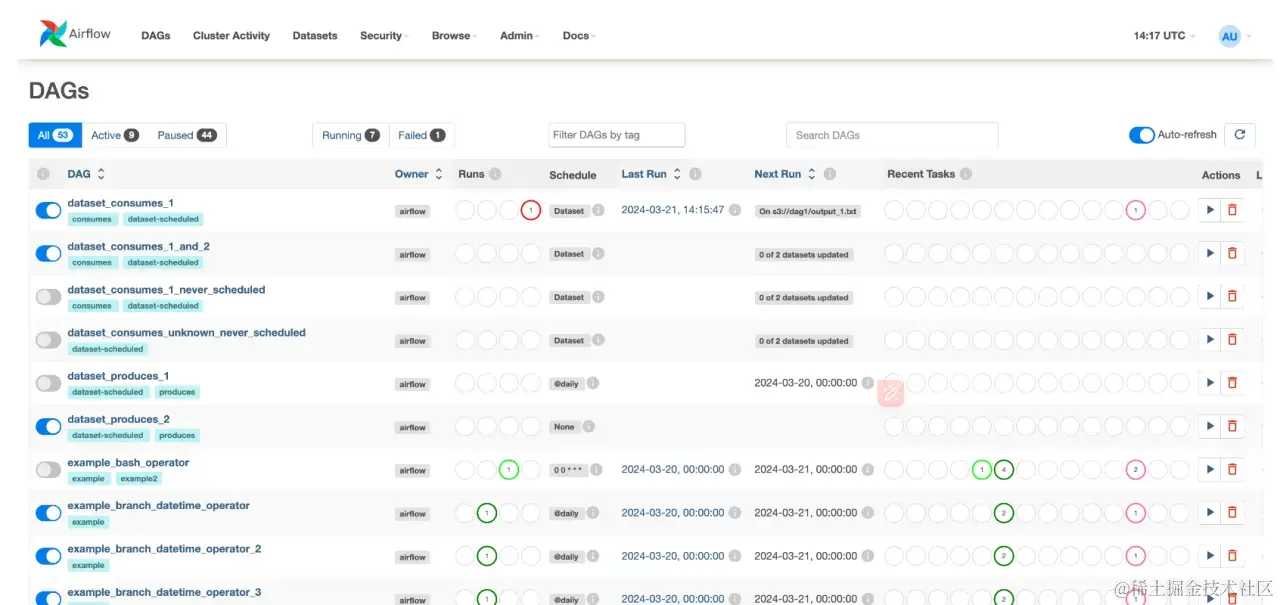The height and width of the screenshot is (605, 1280).
Task: Open the Airflow logo home link
Action: (76, 34)
